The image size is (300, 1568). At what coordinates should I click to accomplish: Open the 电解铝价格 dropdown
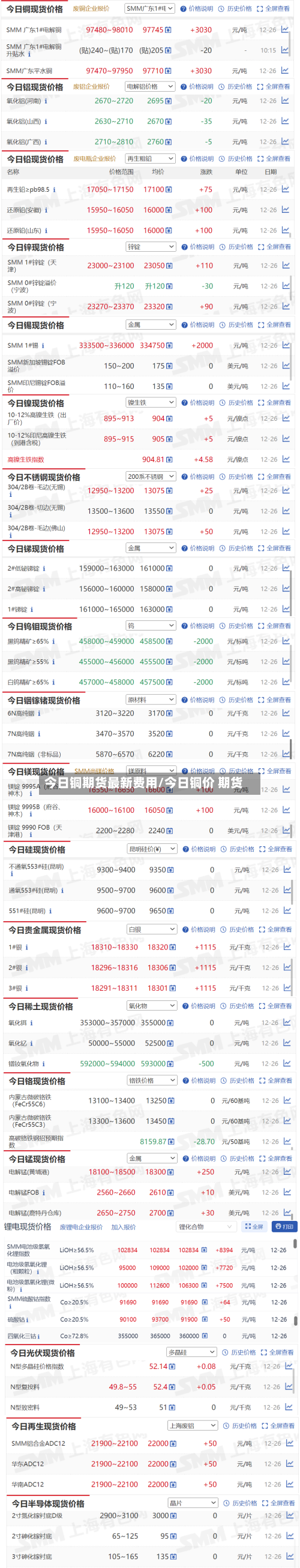click(150, 86)
